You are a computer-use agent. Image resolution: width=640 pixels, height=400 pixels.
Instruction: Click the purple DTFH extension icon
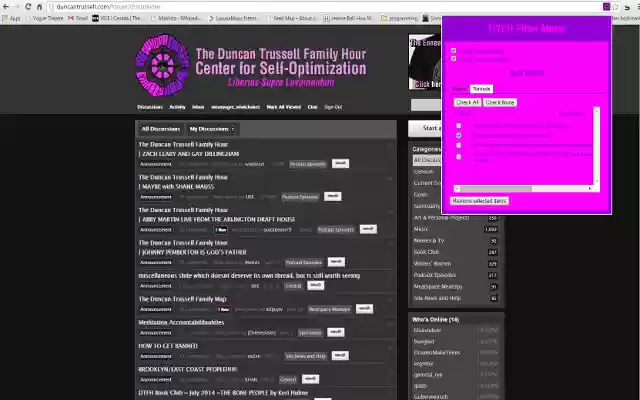pos(606,7)
